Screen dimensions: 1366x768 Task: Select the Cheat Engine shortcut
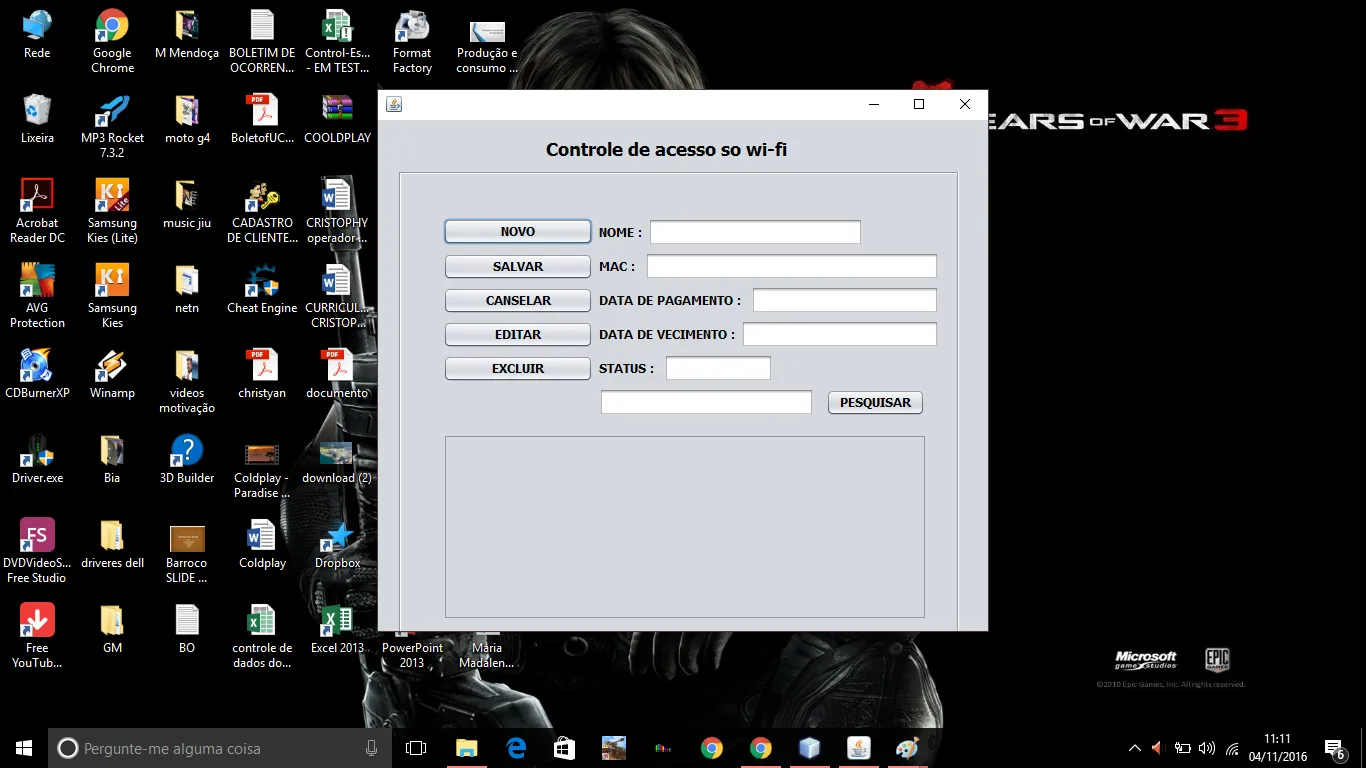tap(262, 291)
